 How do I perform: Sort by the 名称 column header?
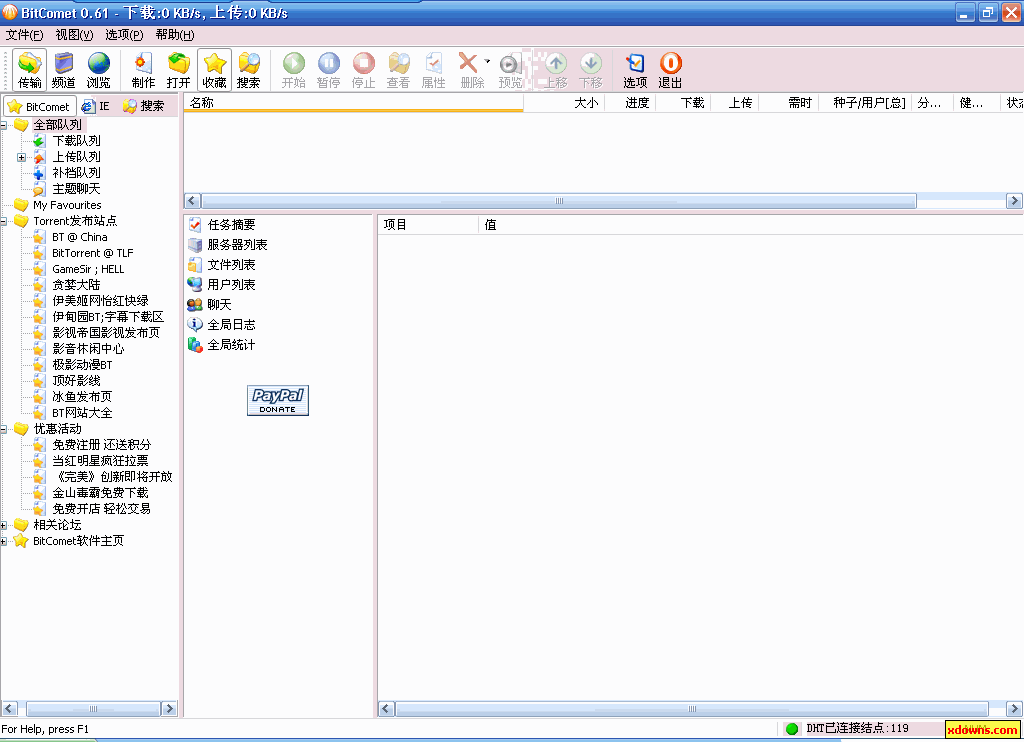[353, 103]
